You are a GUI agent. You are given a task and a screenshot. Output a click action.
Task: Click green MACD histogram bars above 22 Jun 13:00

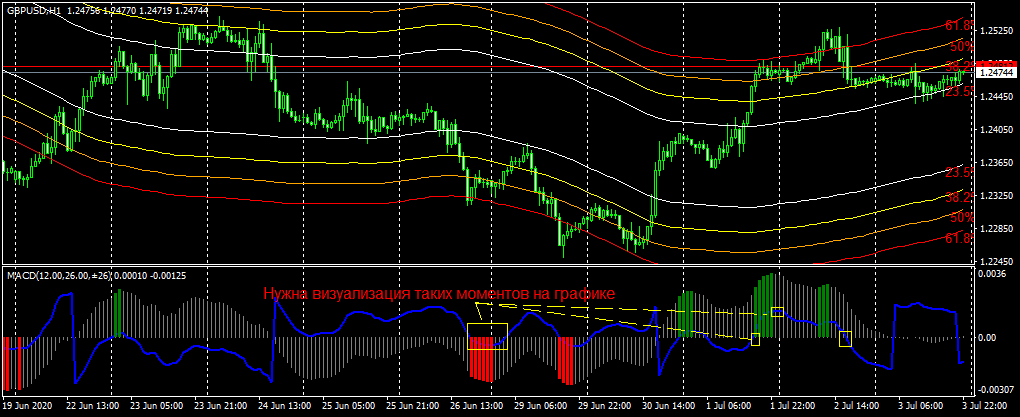pyautogui.click(x=118, y=314)
